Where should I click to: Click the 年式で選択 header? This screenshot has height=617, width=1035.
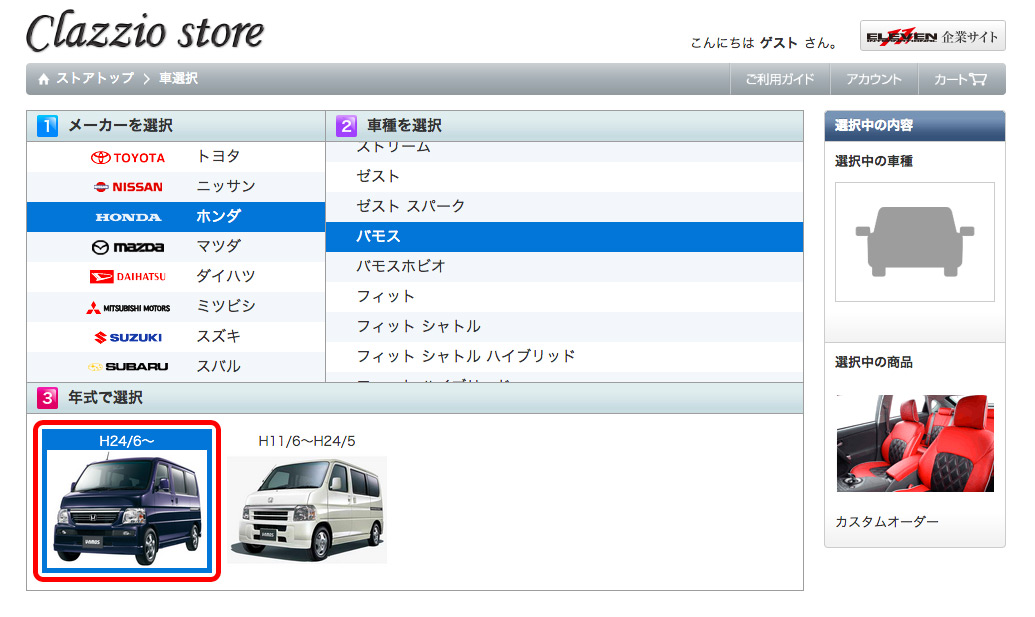[x=106, y=398]
